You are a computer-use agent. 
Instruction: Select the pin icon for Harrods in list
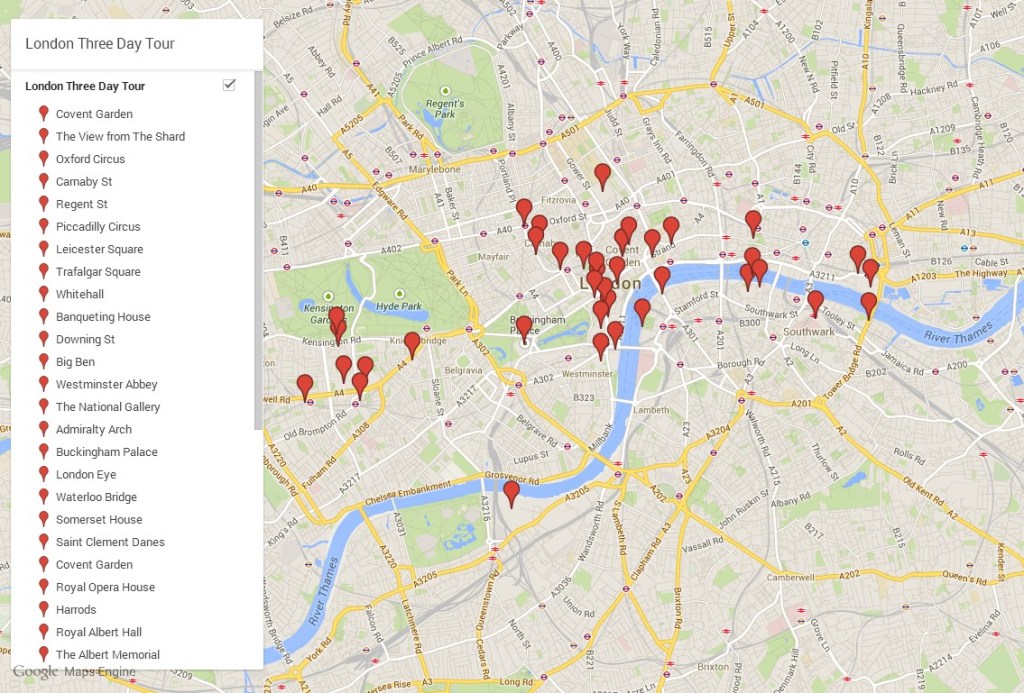(44, 609)
